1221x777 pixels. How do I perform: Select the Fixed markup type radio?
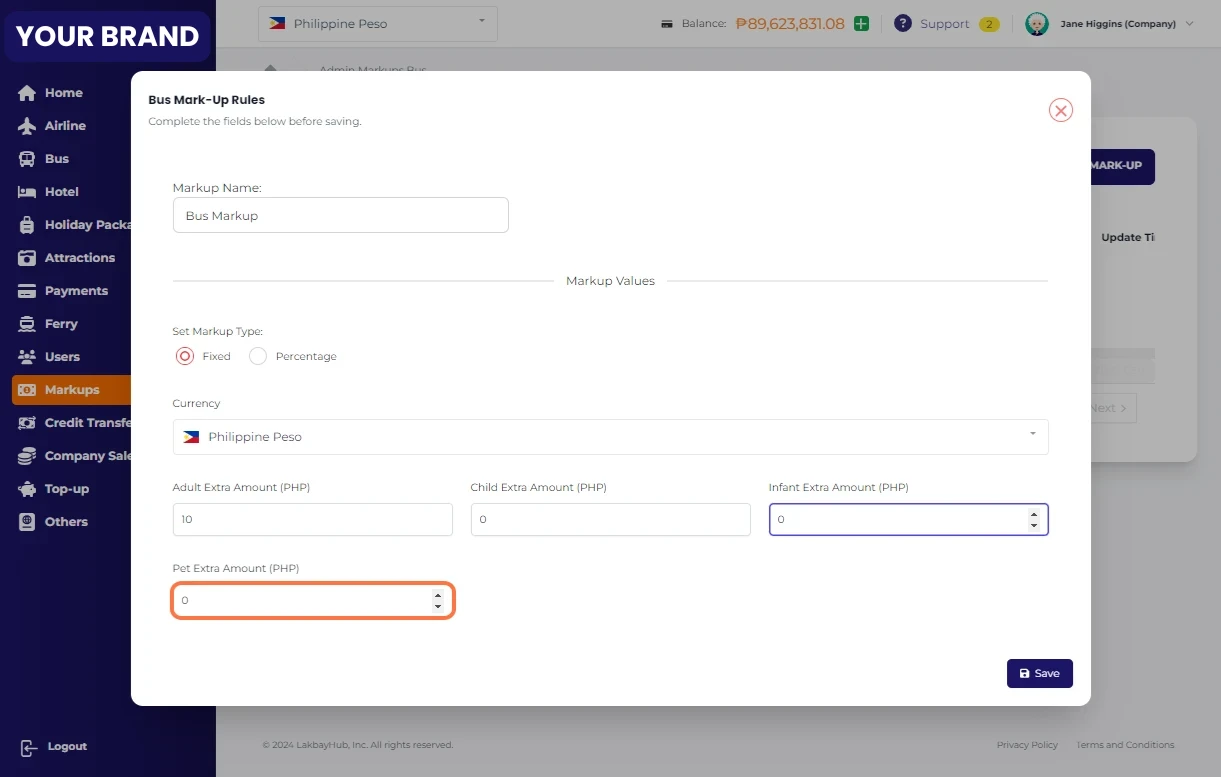(x=185, y=356)
